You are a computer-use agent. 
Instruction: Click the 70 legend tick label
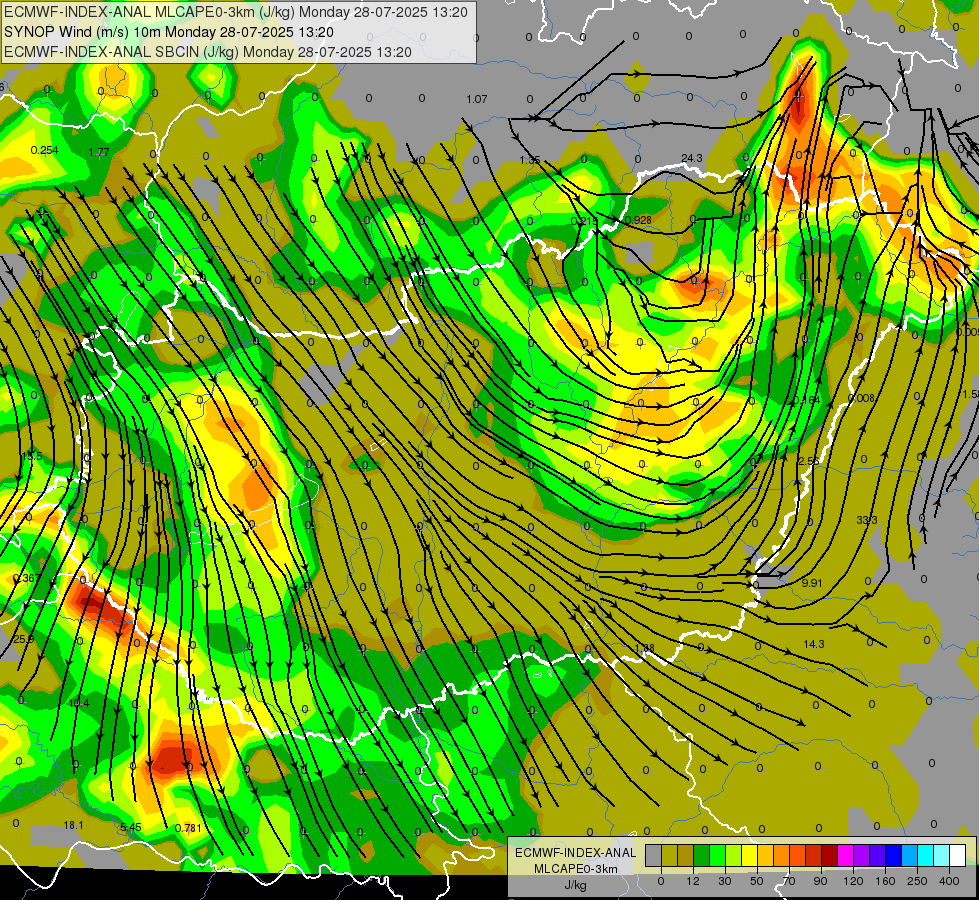click(x=789, y=881)
